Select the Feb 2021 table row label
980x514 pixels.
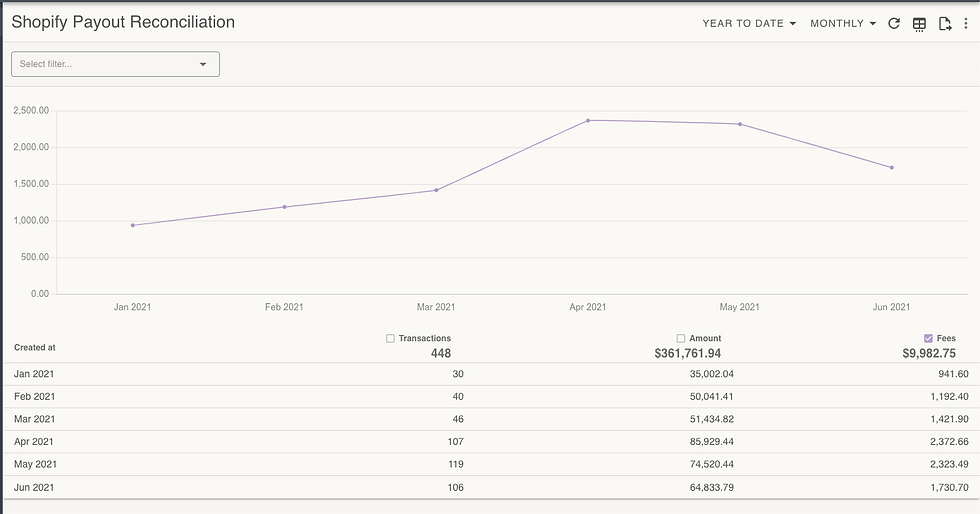click(34, 396)
